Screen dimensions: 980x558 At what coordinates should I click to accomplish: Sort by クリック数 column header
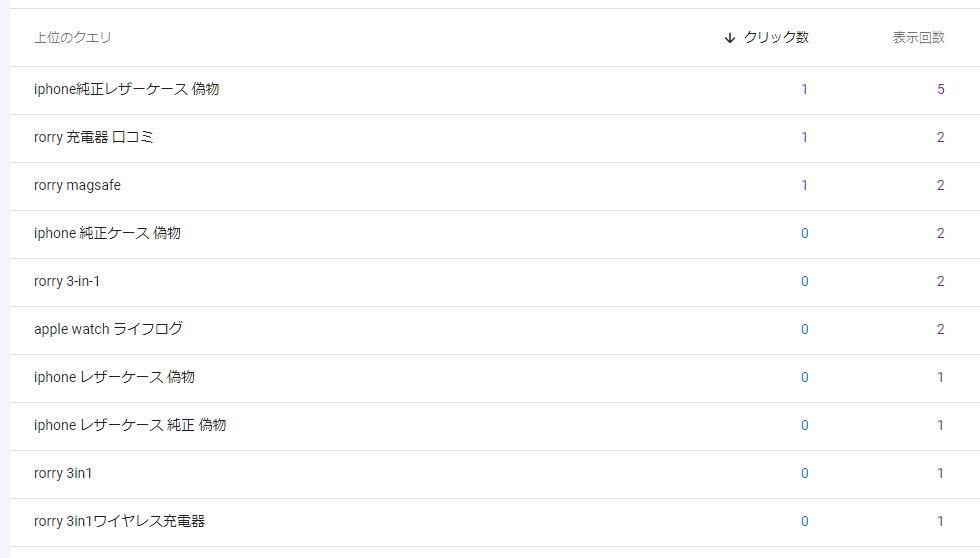(x=776, y=38)
